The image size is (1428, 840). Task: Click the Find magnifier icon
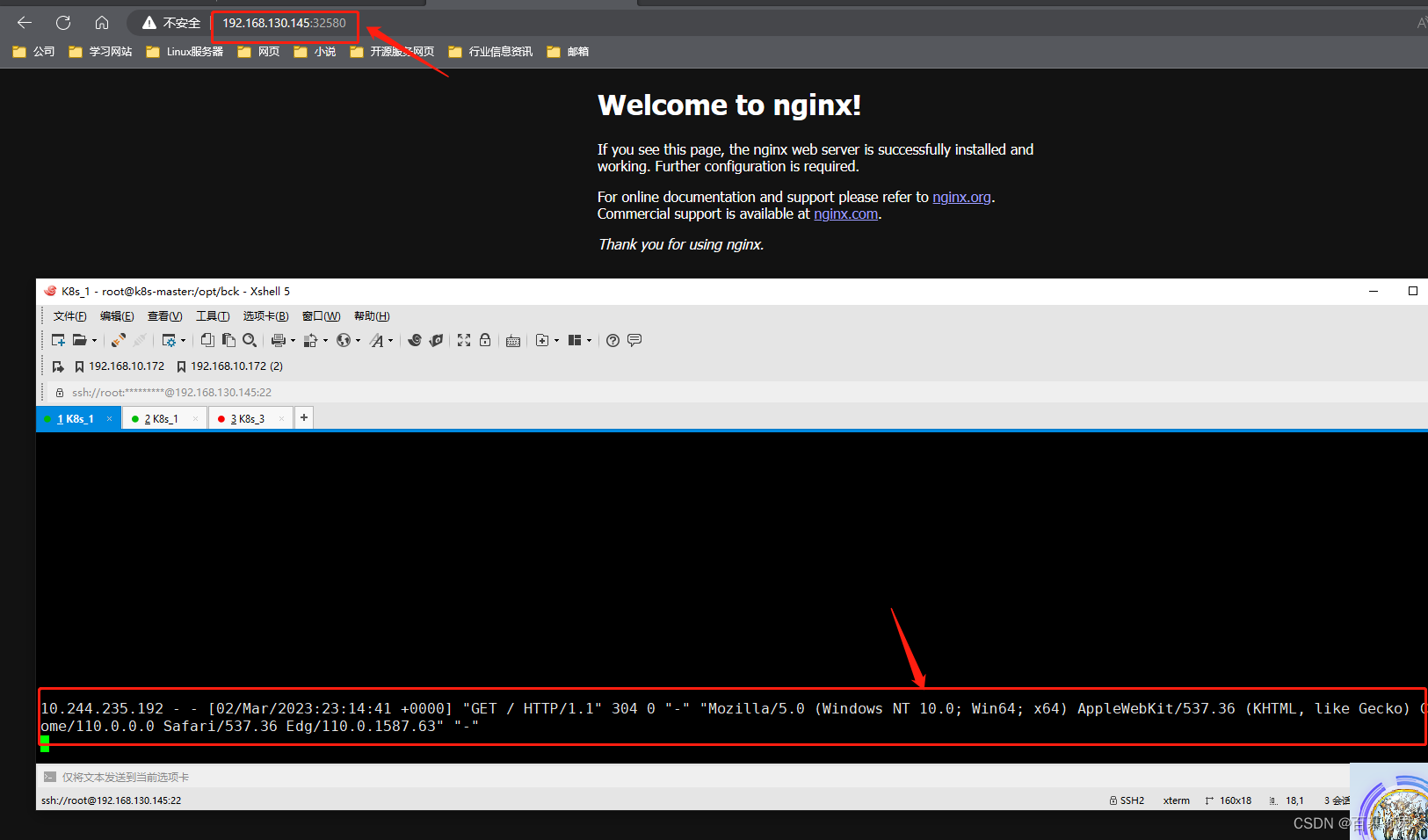pyautogui.click(x=250, y=340)
